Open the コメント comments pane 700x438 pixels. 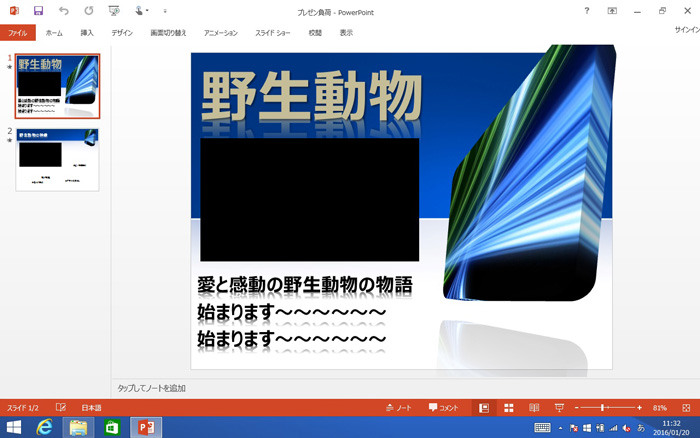(x=443, y=408)
